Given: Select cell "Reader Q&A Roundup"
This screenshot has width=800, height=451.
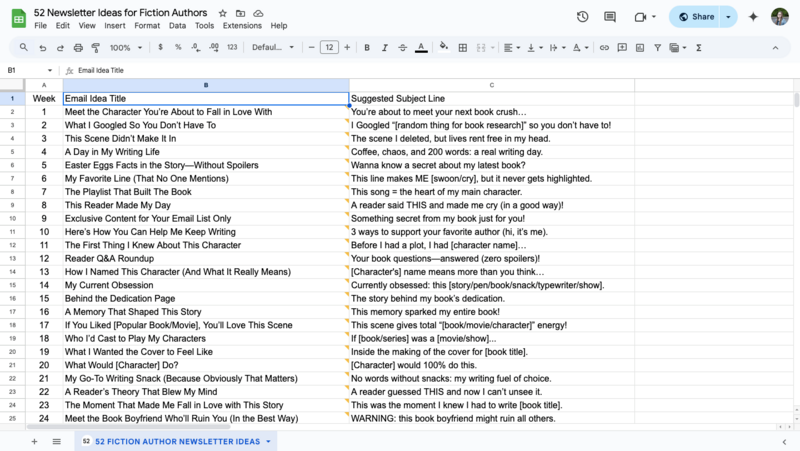Looking at the screenshot, I should pyautogui.click(x=206, y=259).
